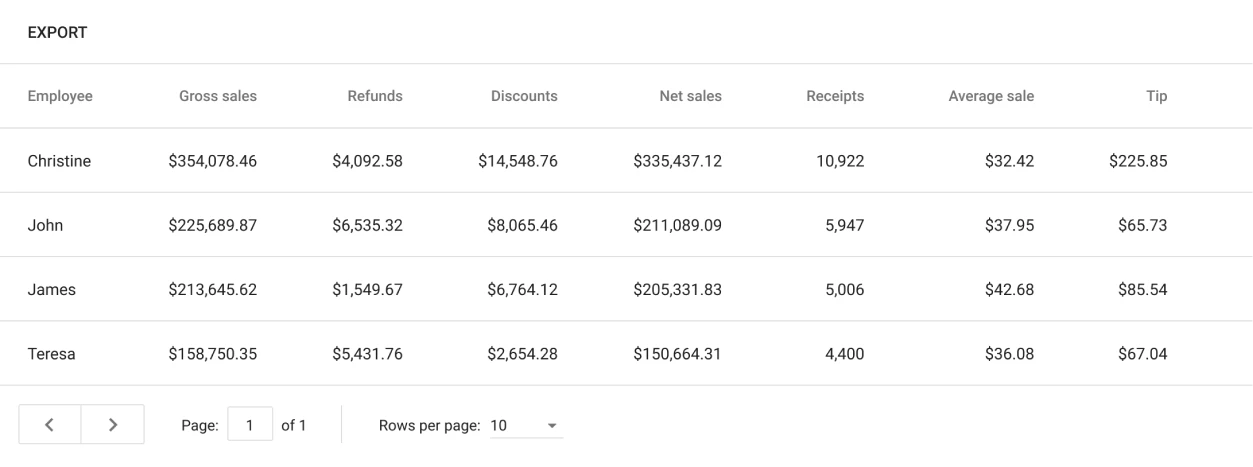Click Christine's gross sales value $354,078.46

click(212, 161)
